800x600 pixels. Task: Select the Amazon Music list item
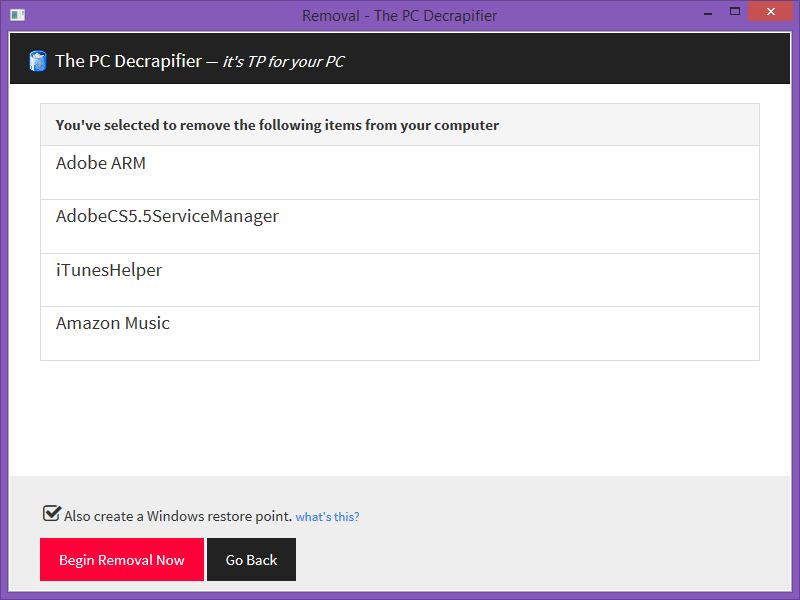click(x=400, y=334)
